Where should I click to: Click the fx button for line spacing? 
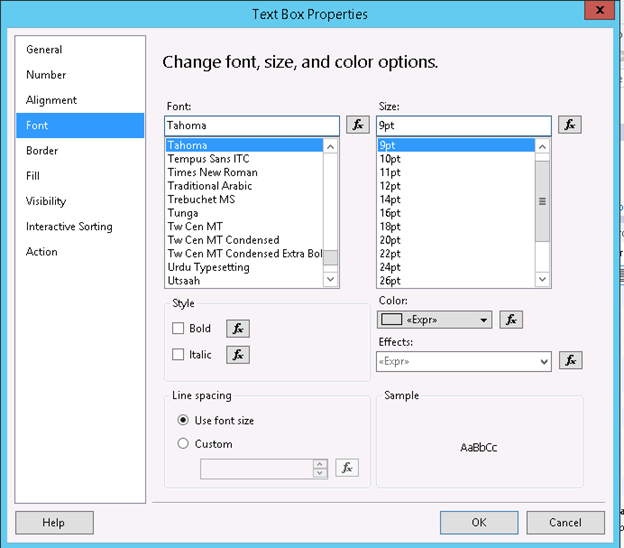tap(347, 467)
